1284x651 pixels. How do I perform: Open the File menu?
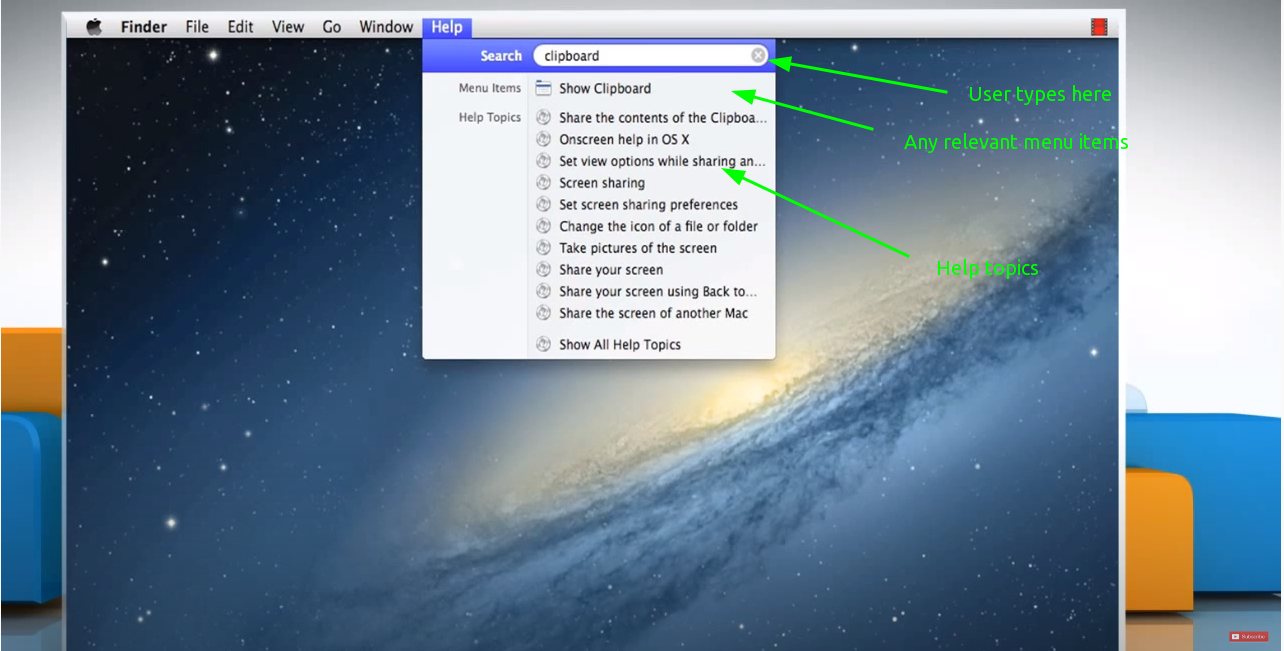pos(197,27)
